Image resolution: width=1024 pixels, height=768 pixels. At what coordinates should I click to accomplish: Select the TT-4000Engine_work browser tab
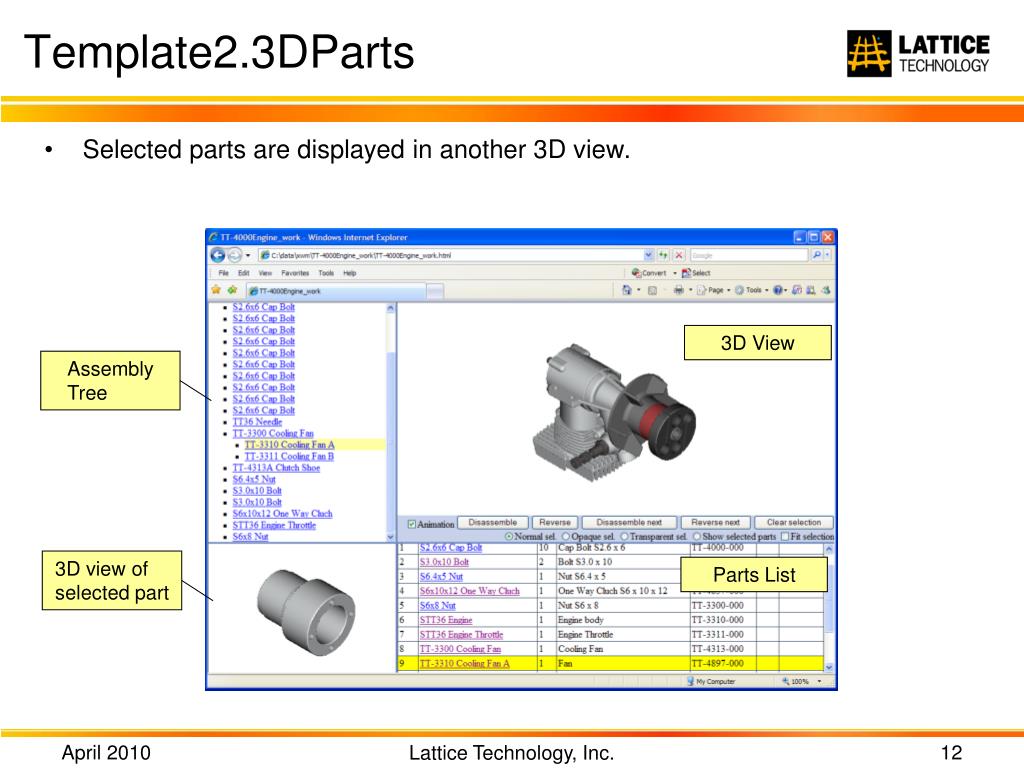[x=336, y=291]
